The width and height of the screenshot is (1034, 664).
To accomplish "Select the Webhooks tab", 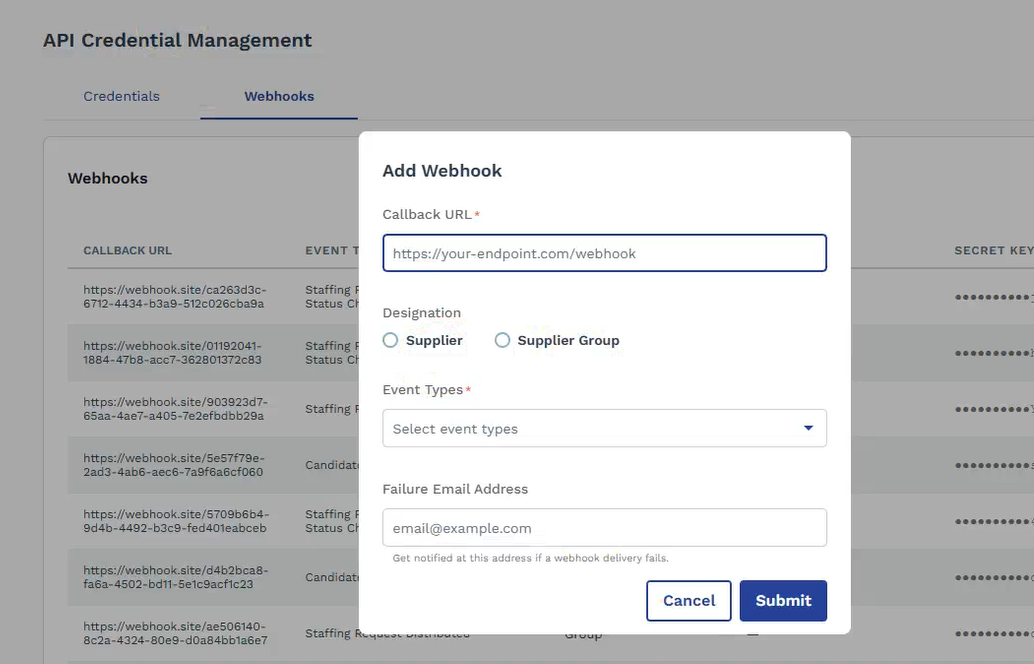I will point(279,96).
